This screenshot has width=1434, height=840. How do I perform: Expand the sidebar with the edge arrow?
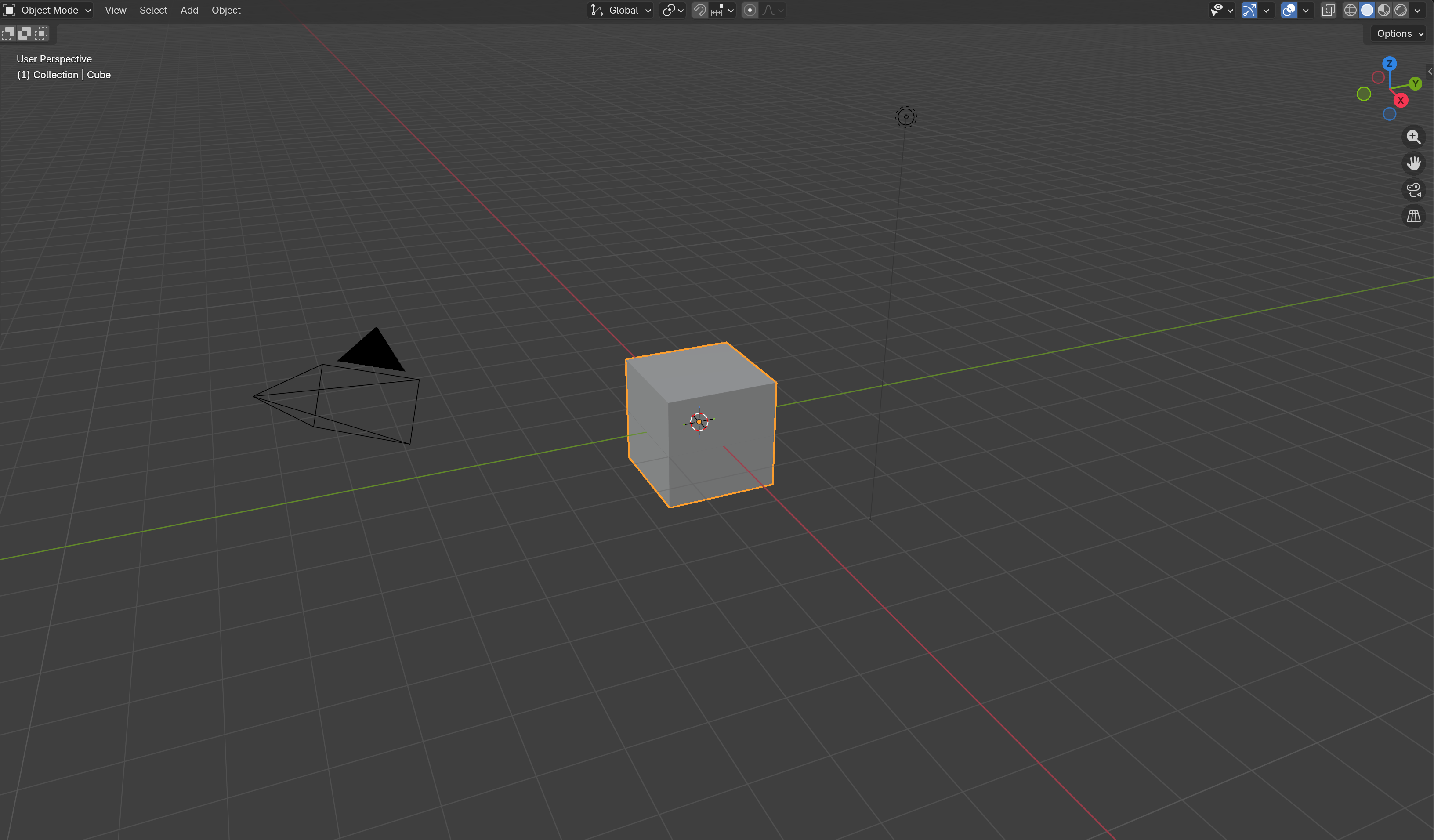pyautogui.click(x=1430, y=71)
